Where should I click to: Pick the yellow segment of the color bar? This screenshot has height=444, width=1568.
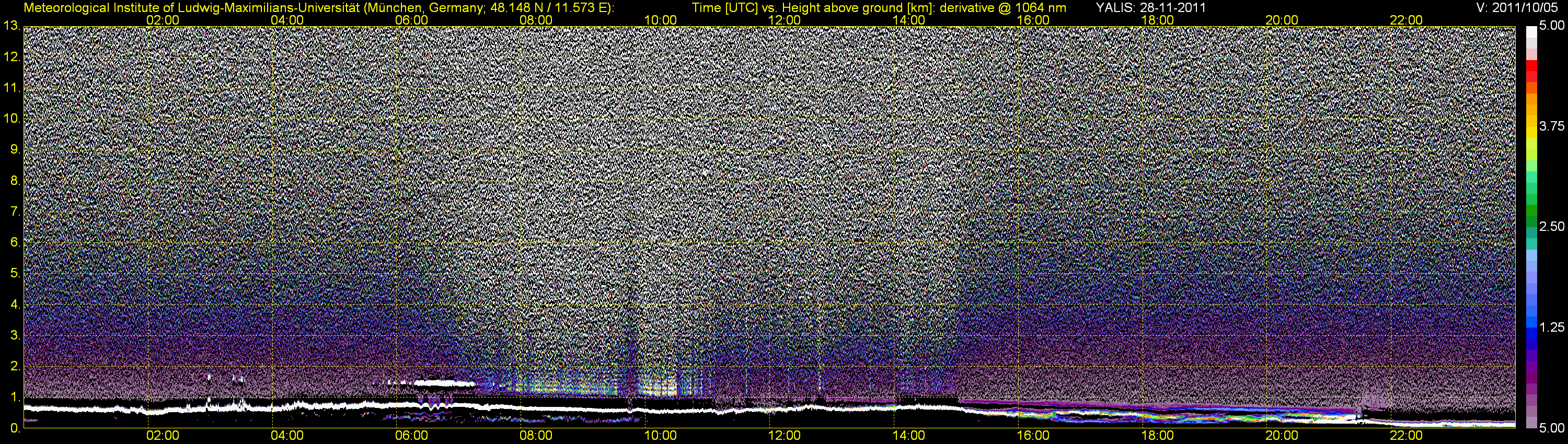1531,133
